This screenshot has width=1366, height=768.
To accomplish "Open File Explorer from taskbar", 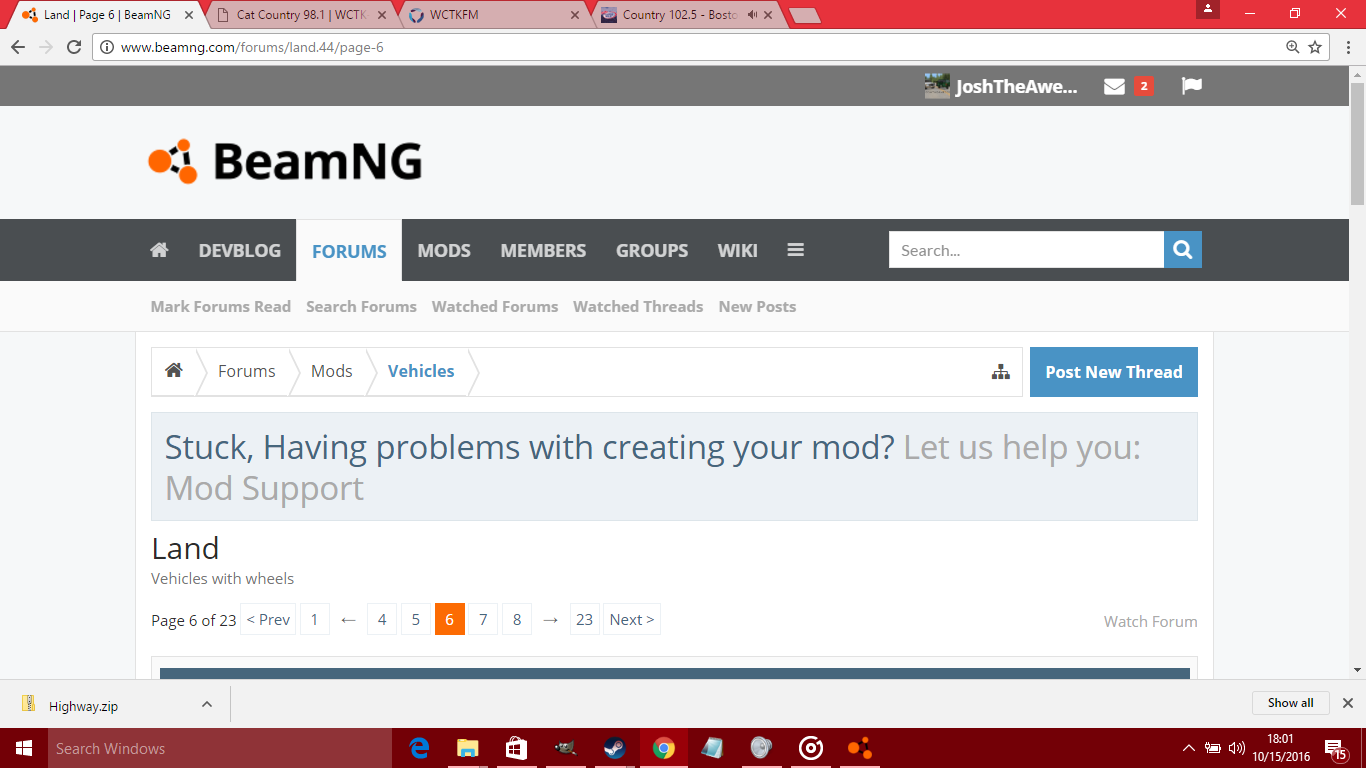I will tap(467, 748).
